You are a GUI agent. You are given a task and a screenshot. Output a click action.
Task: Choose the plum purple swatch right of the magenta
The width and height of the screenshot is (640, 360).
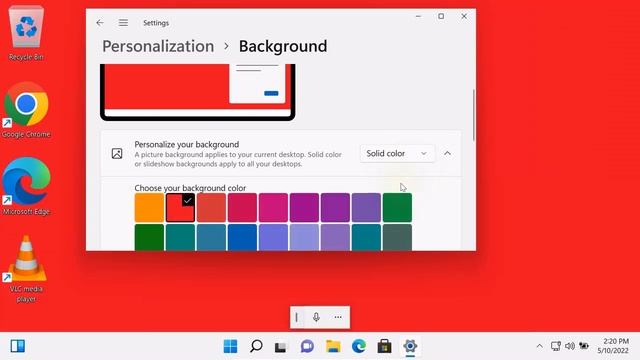tap(304, 208)
